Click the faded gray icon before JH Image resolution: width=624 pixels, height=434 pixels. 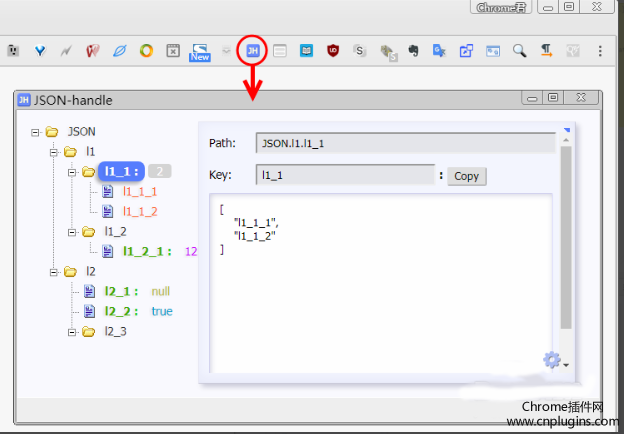click(226, 51)
